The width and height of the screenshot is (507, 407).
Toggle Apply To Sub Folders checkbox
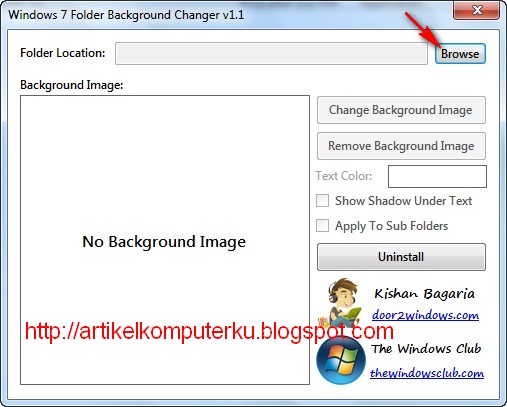(322, 226)
